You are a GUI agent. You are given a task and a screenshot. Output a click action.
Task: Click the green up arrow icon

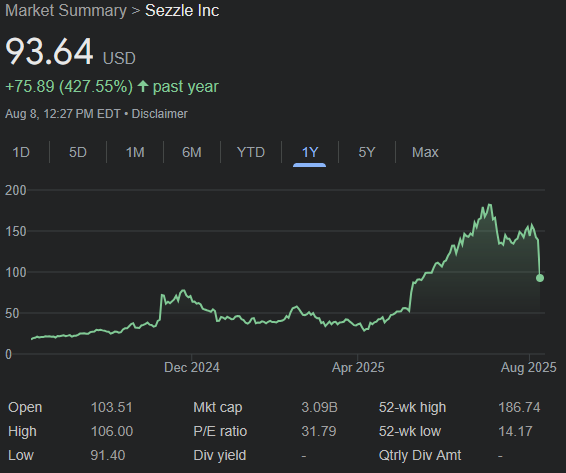click(x=143, y=86)
